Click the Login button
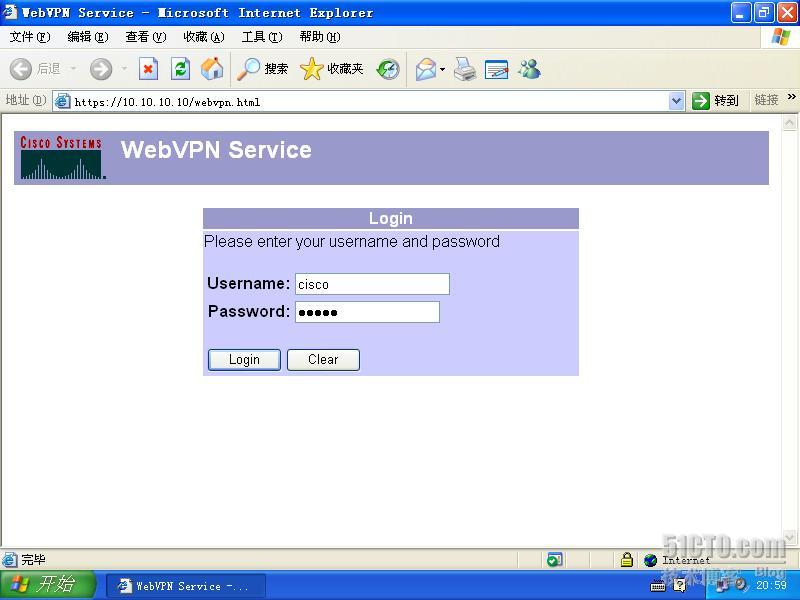800x600 pixels. [x=244, y=360]
